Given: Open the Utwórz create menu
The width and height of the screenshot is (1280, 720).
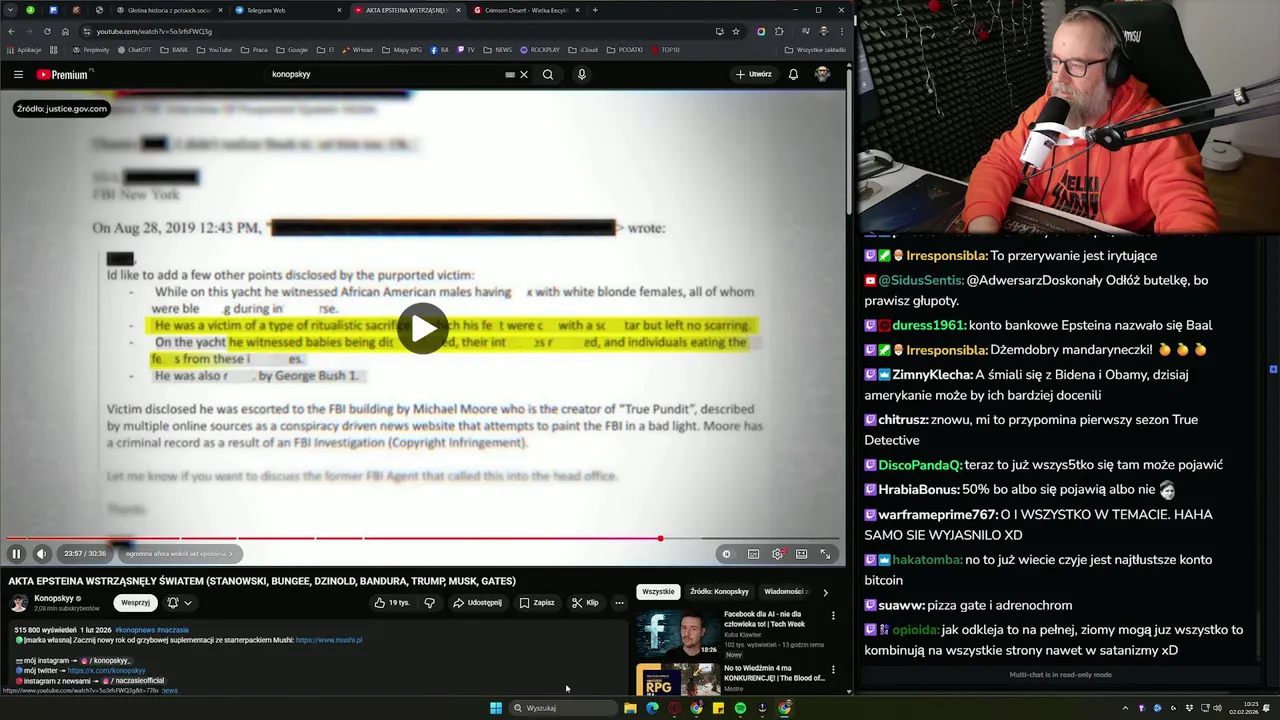Looking at the screenshot, I should click(754, 74).
